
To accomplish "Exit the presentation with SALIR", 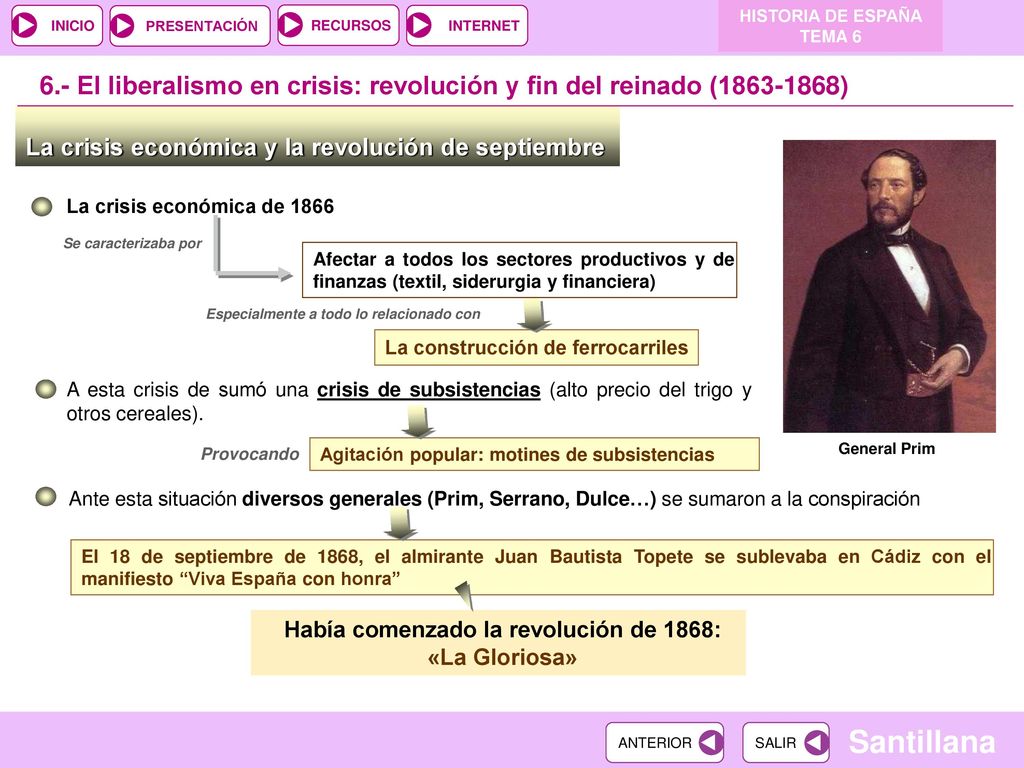I will point(786,743).
